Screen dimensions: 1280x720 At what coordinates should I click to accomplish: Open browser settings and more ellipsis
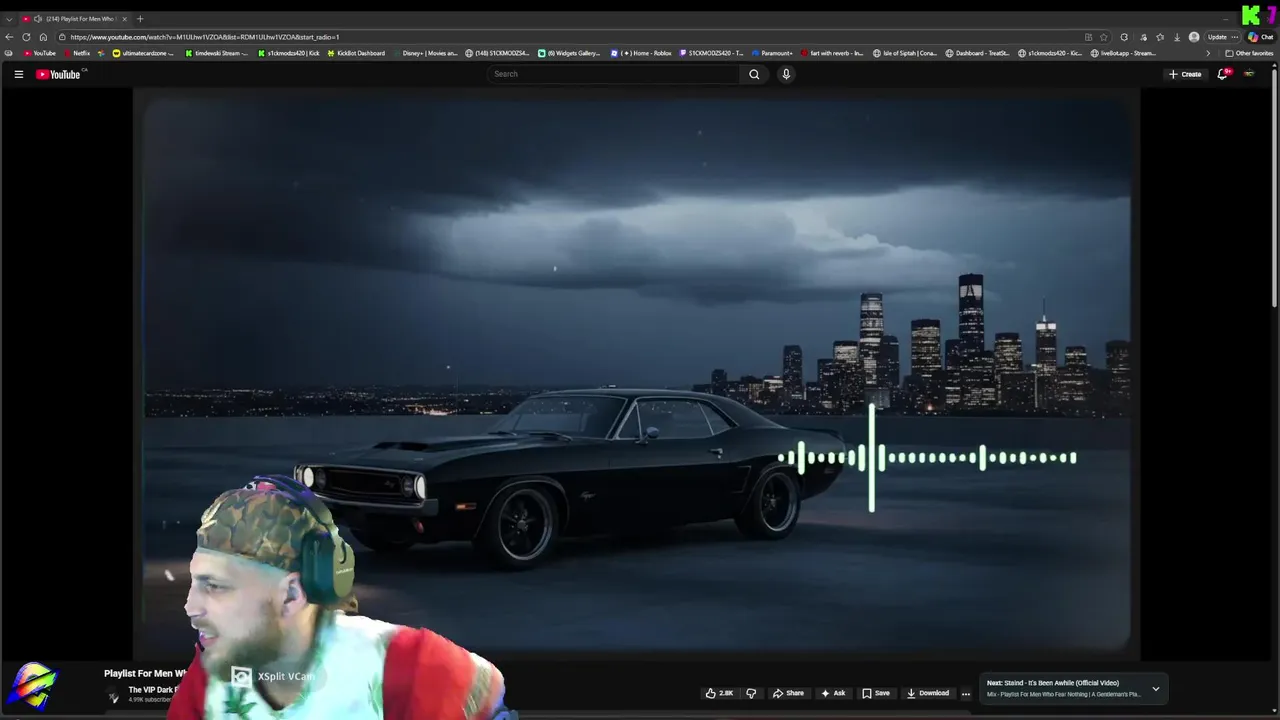1234,37
